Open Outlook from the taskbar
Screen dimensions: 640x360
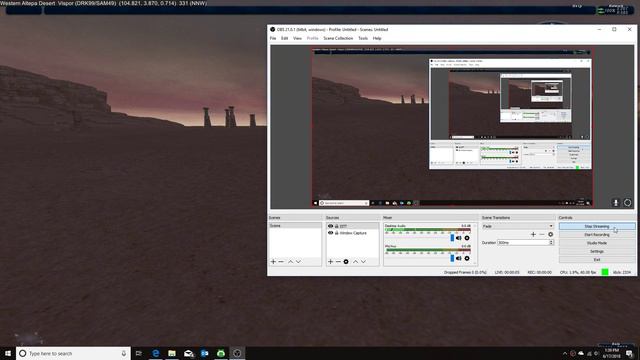(204, 353)
